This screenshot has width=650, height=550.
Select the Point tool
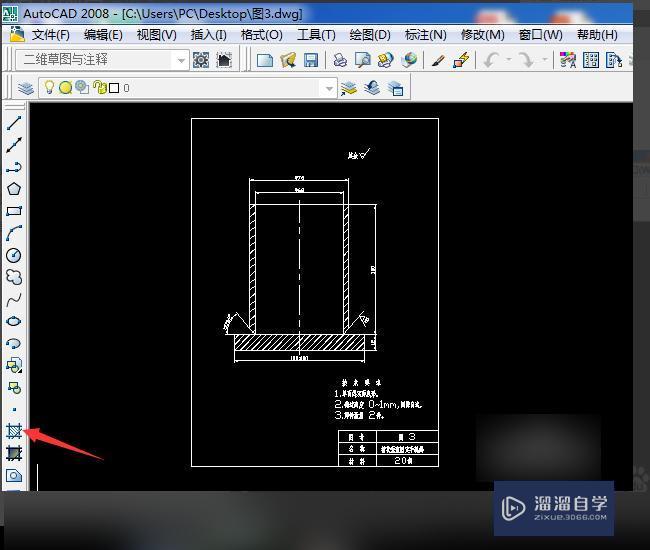15,409
